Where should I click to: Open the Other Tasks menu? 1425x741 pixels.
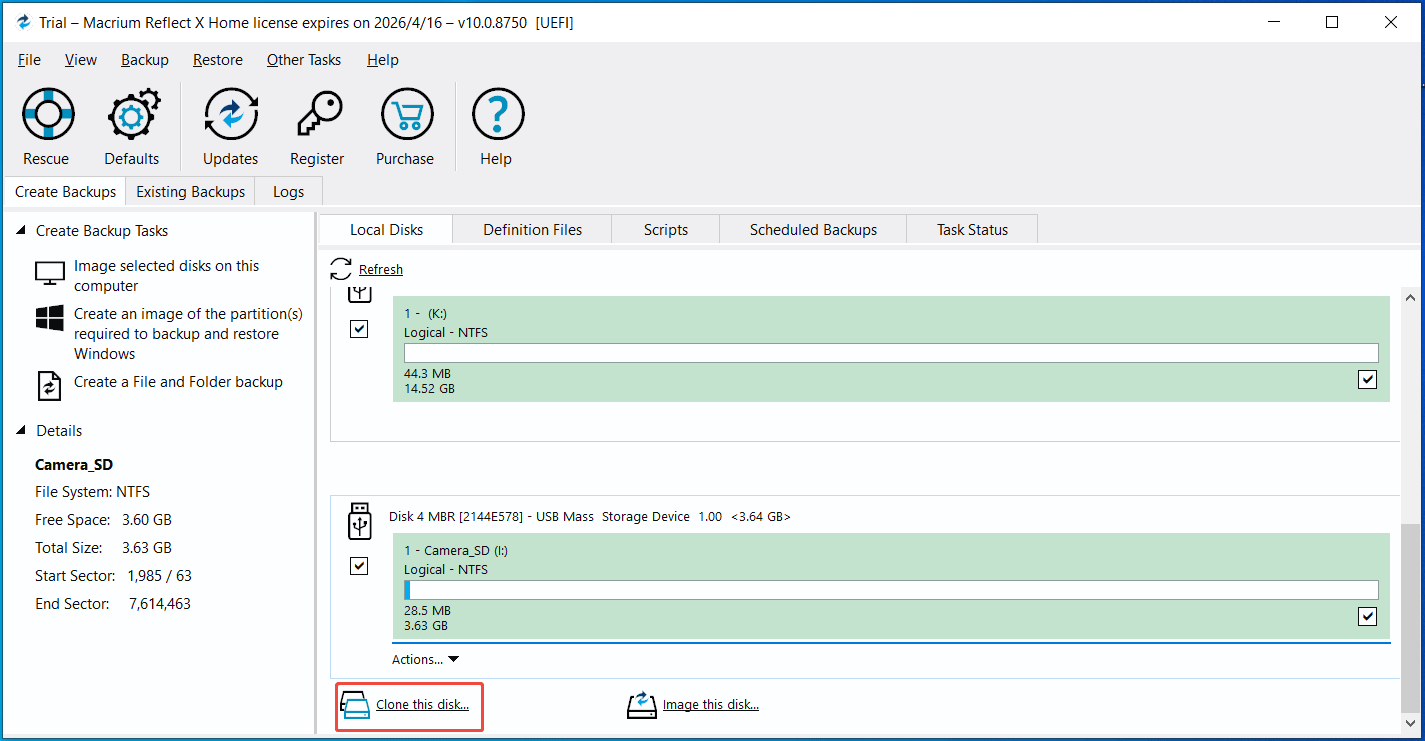[304, 60]
